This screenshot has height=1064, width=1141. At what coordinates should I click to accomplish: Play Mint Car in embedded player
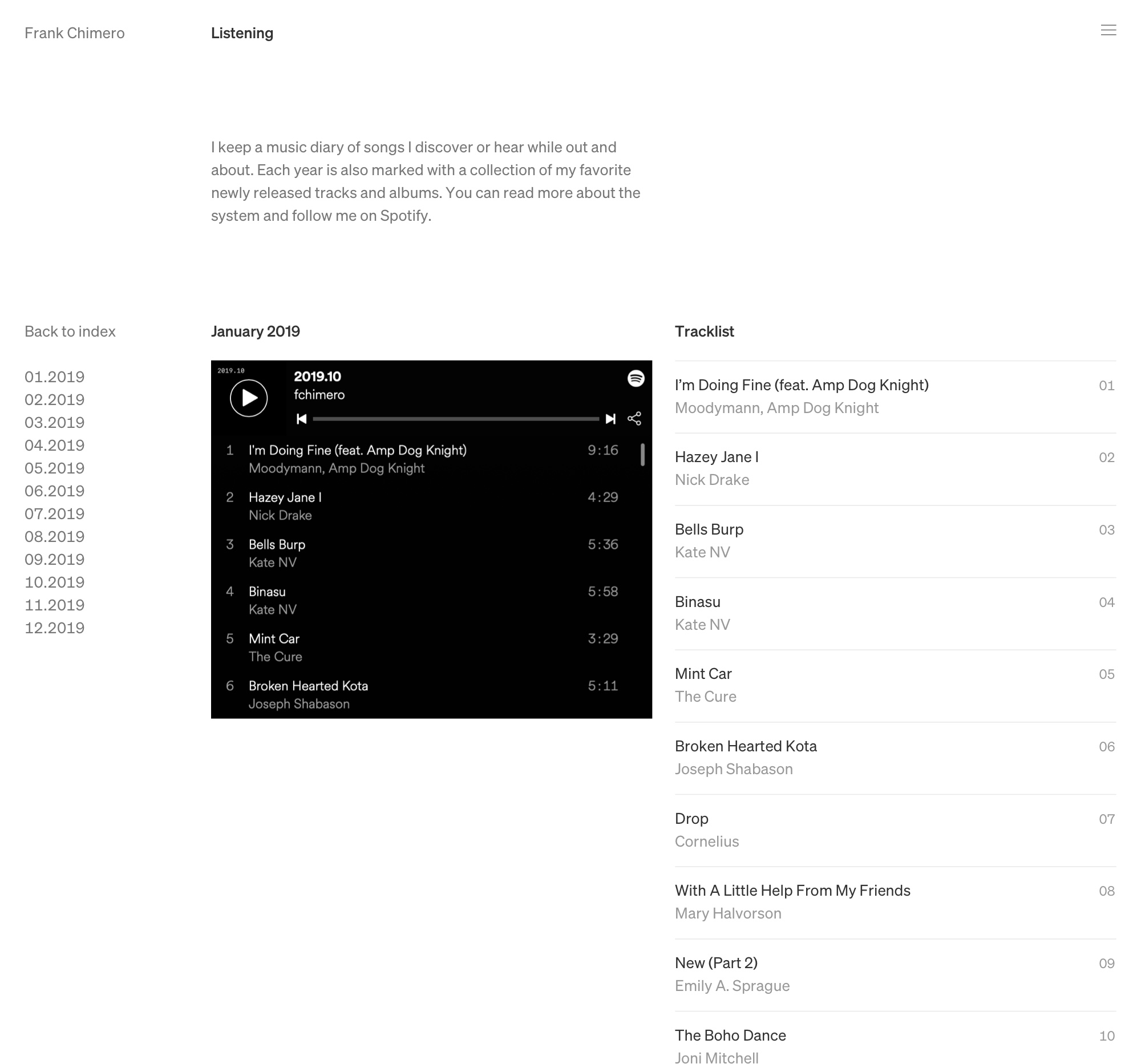tap(422, 648)
